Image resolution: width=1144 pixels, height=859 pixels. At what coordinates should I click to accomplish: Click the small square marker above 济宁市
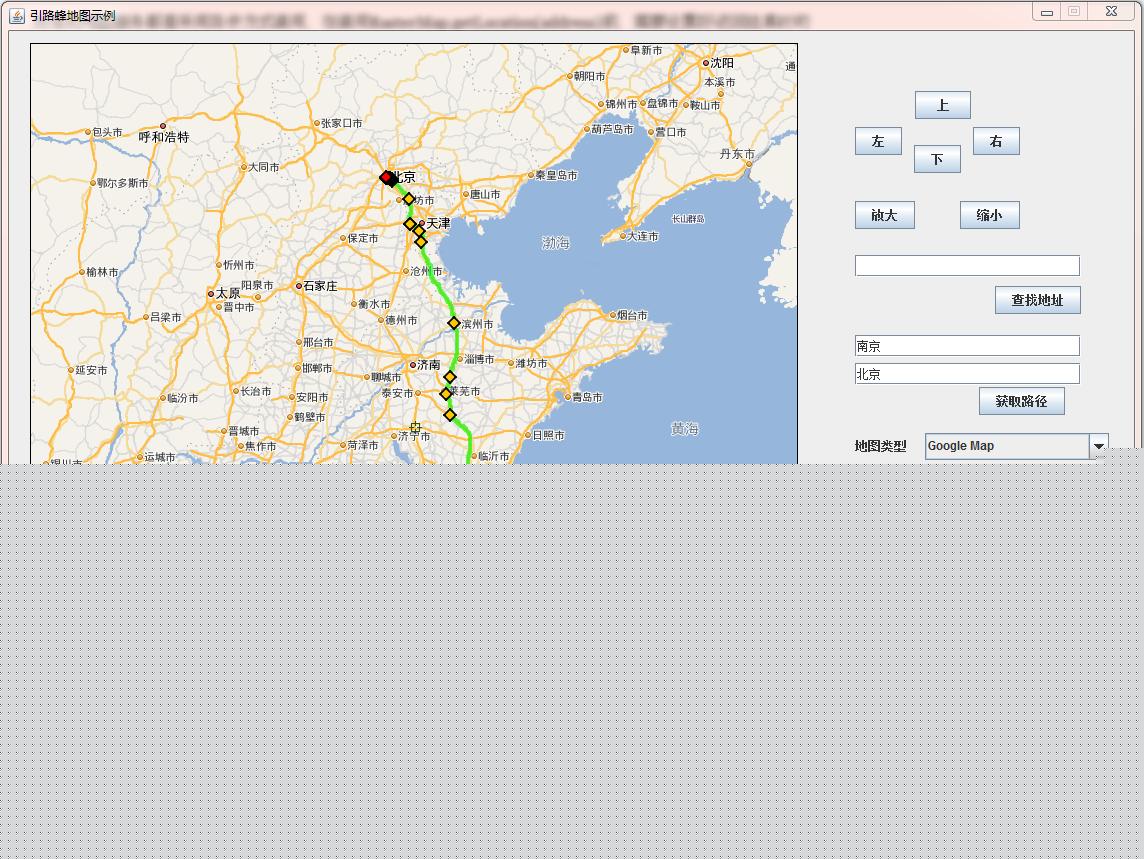tap(415, 427)
